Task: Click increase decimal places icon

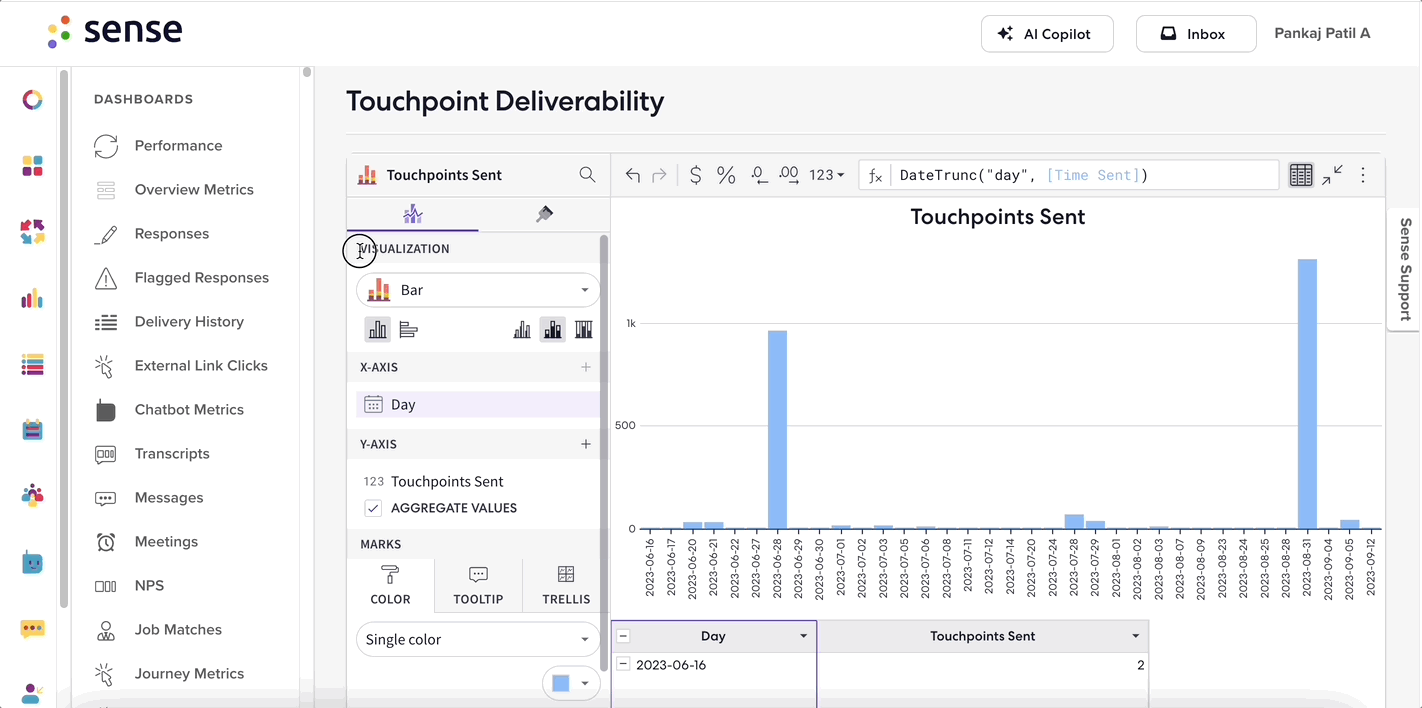Action: pyautogui.click(x=789, y=175)
